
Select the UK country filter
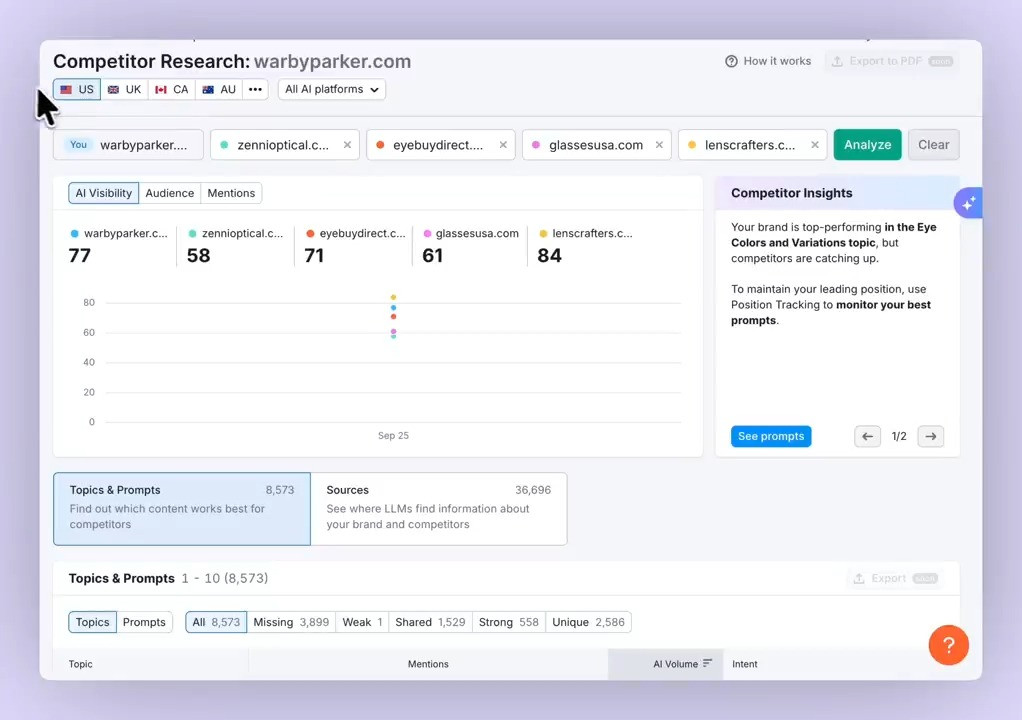click(x=124, y=89)
